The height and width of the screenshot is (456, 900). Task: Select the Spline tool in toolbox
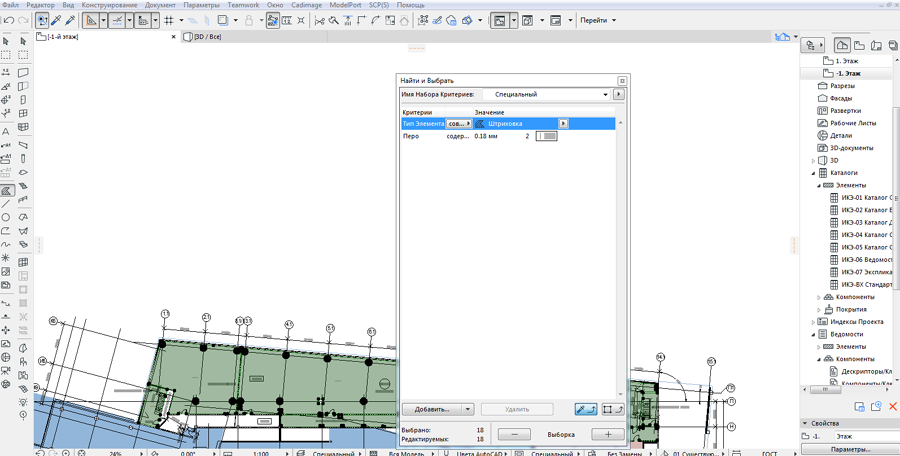point(6,244)
